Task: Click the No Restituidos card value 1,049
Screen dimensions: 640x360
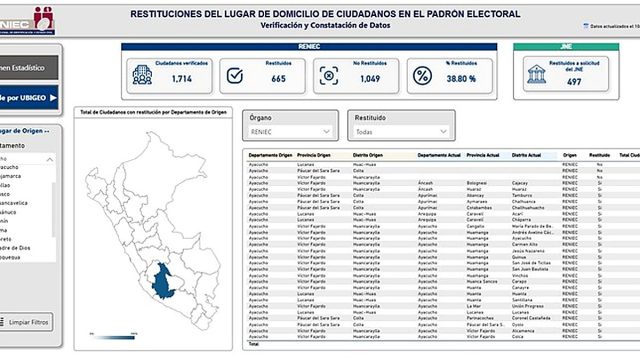Action: [x=370, y=79]
